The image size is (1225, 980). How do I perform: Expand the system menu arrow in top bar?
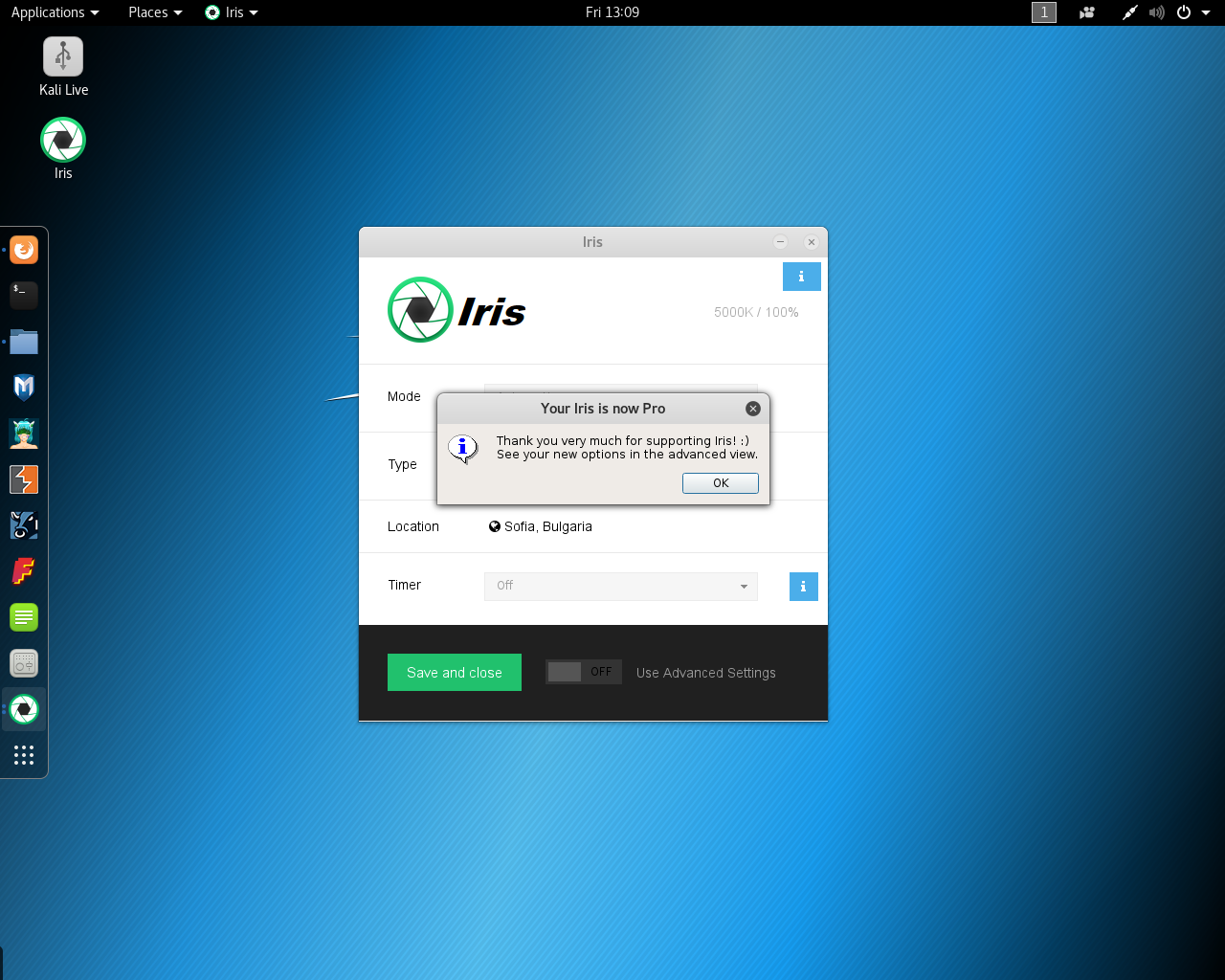point(1206,12)
